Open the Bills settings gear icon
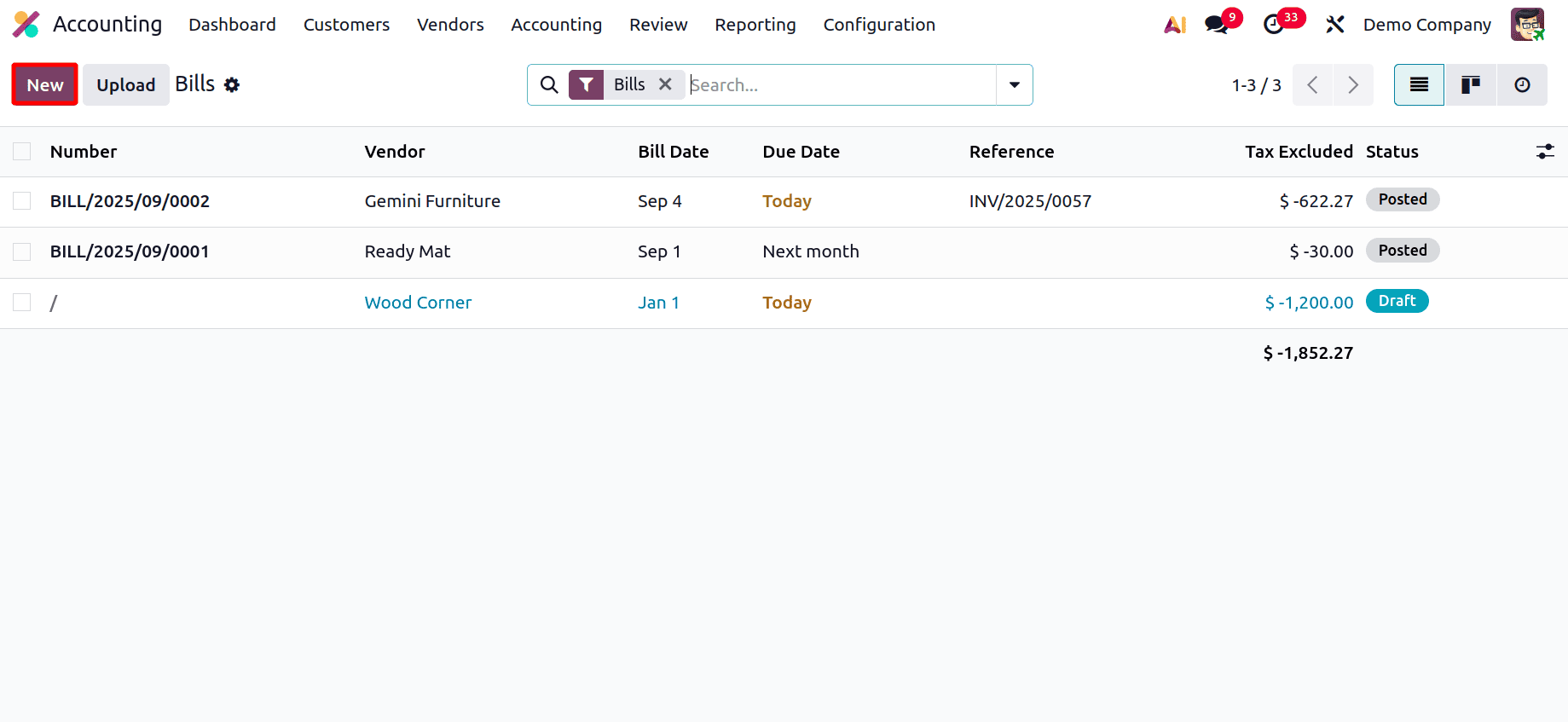Image resolution: width=1568 pixels, height=722 pixels. (x=232, y=84)
